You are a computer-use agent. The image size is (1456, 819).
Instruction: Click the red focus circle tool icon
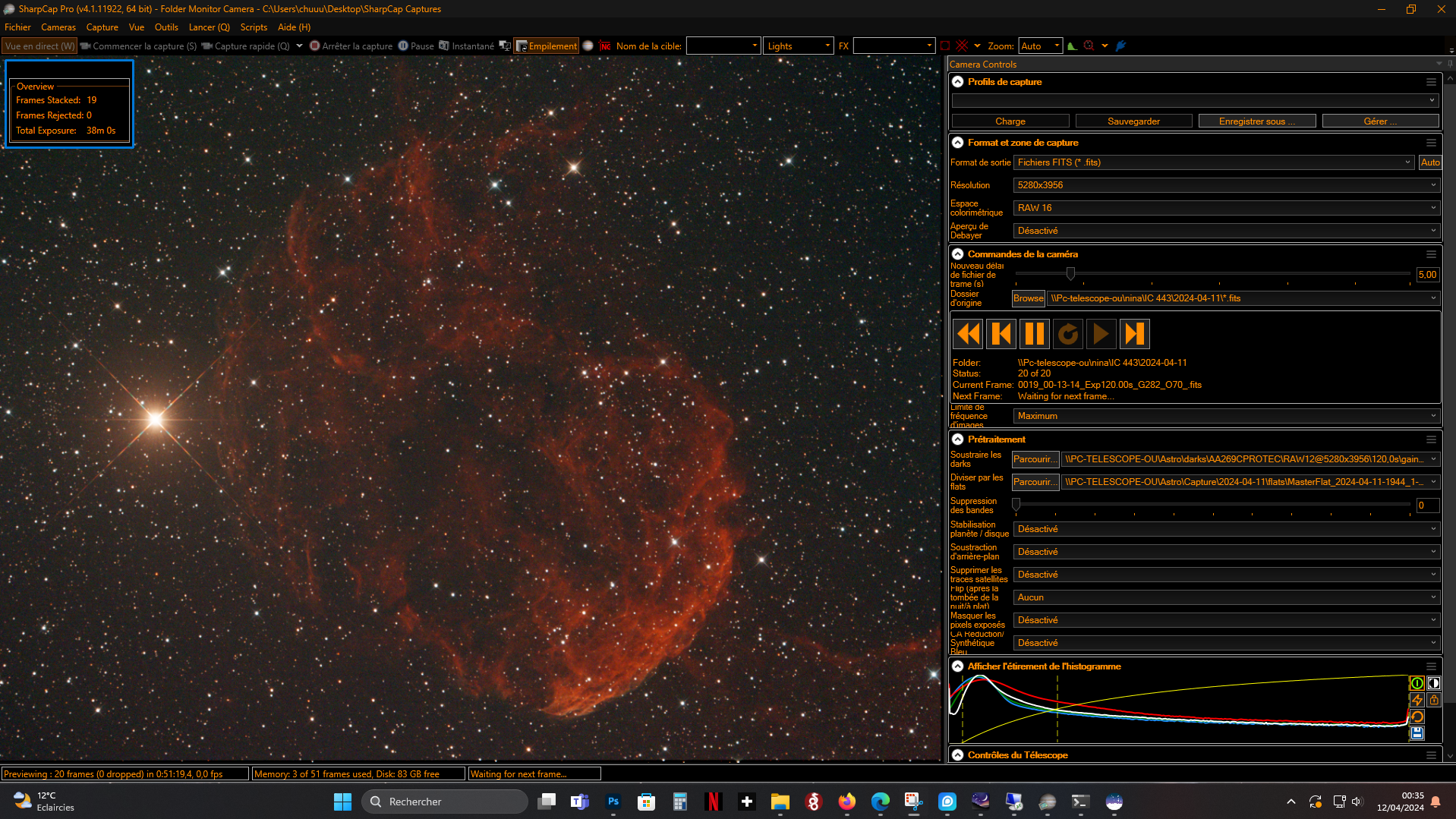1089,46
